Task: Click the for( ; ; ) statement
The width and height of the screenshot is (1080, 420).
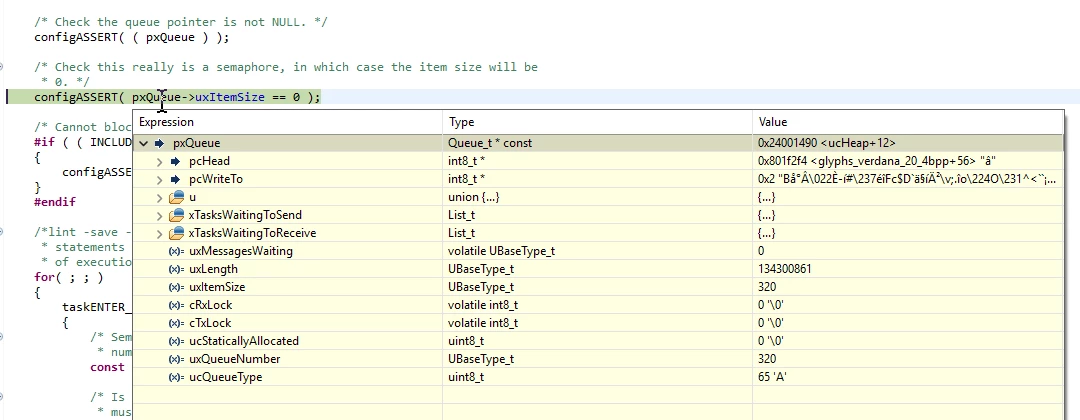Action: pyautogui.click(x=69, y=277)
